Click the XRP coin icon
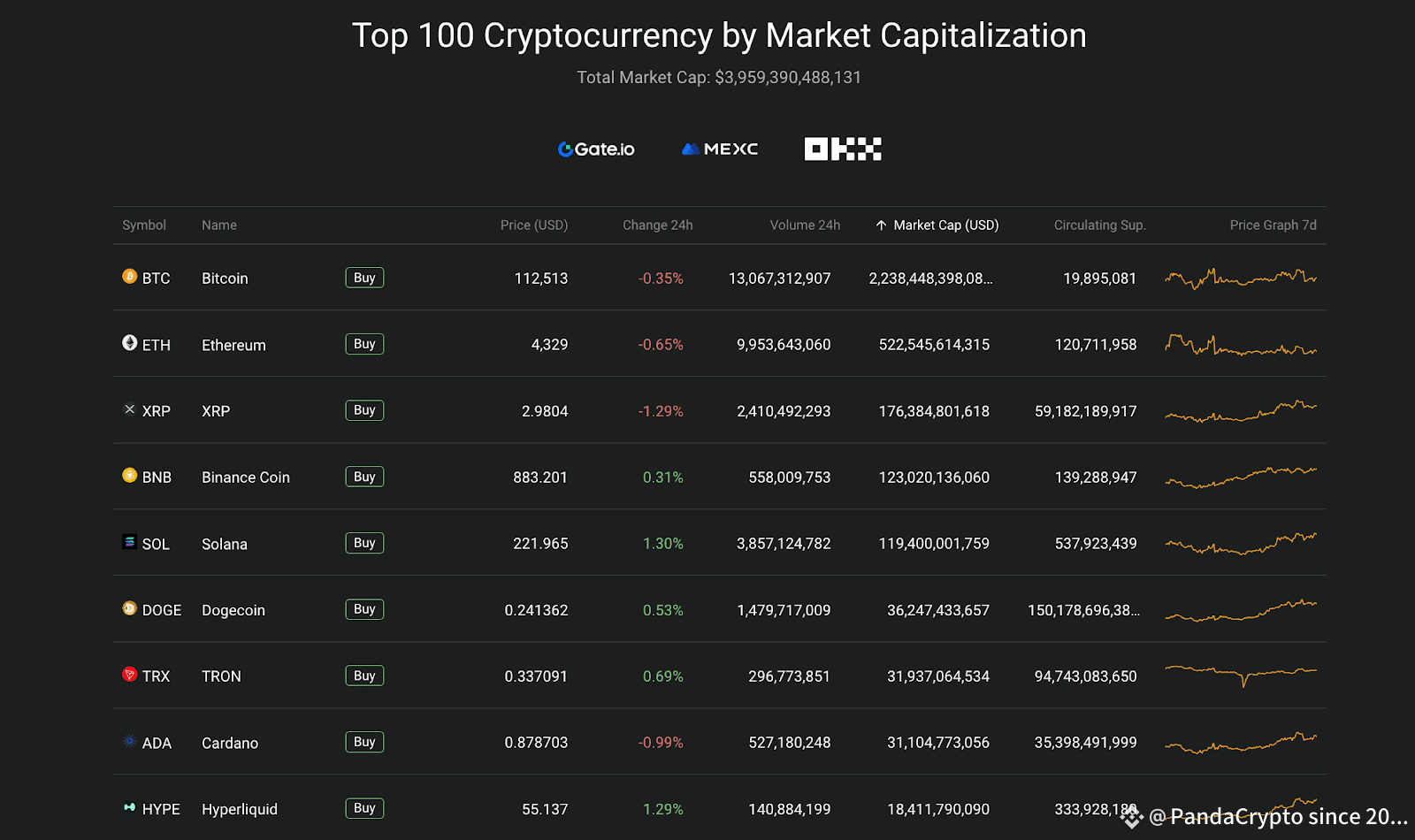The width and height of the screenshot is (1415, 840). pyautogui.click(x=129, y=409)
